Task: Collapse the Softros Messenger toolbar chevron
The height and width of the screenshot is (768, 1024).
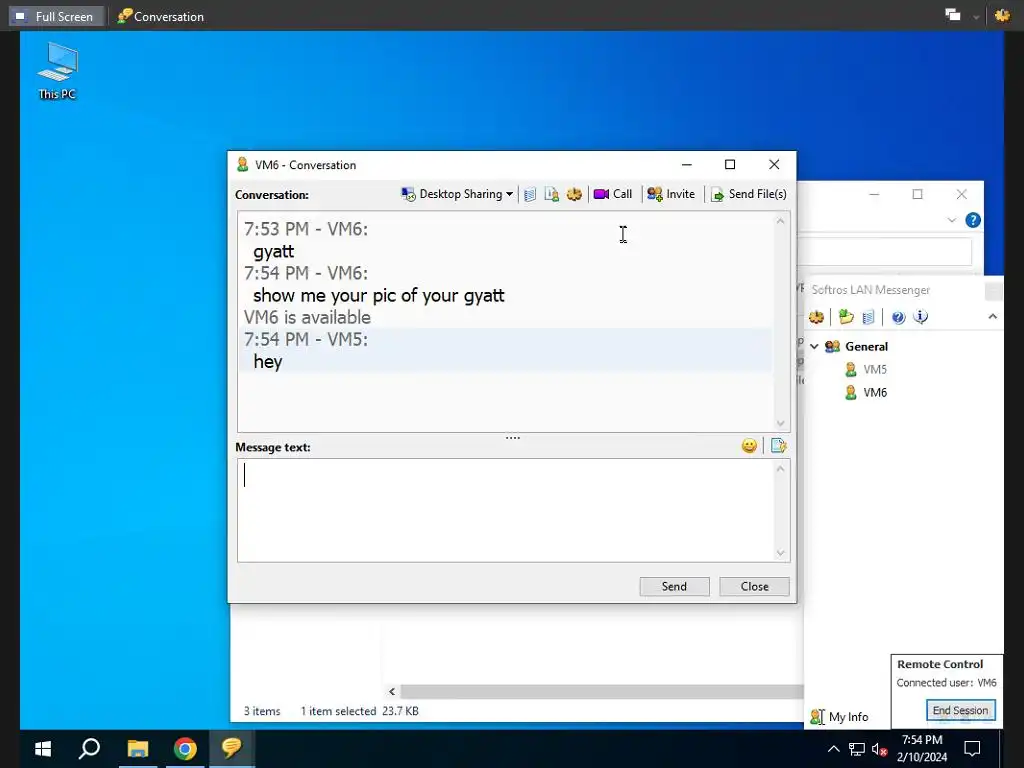Action: point(993,317)
